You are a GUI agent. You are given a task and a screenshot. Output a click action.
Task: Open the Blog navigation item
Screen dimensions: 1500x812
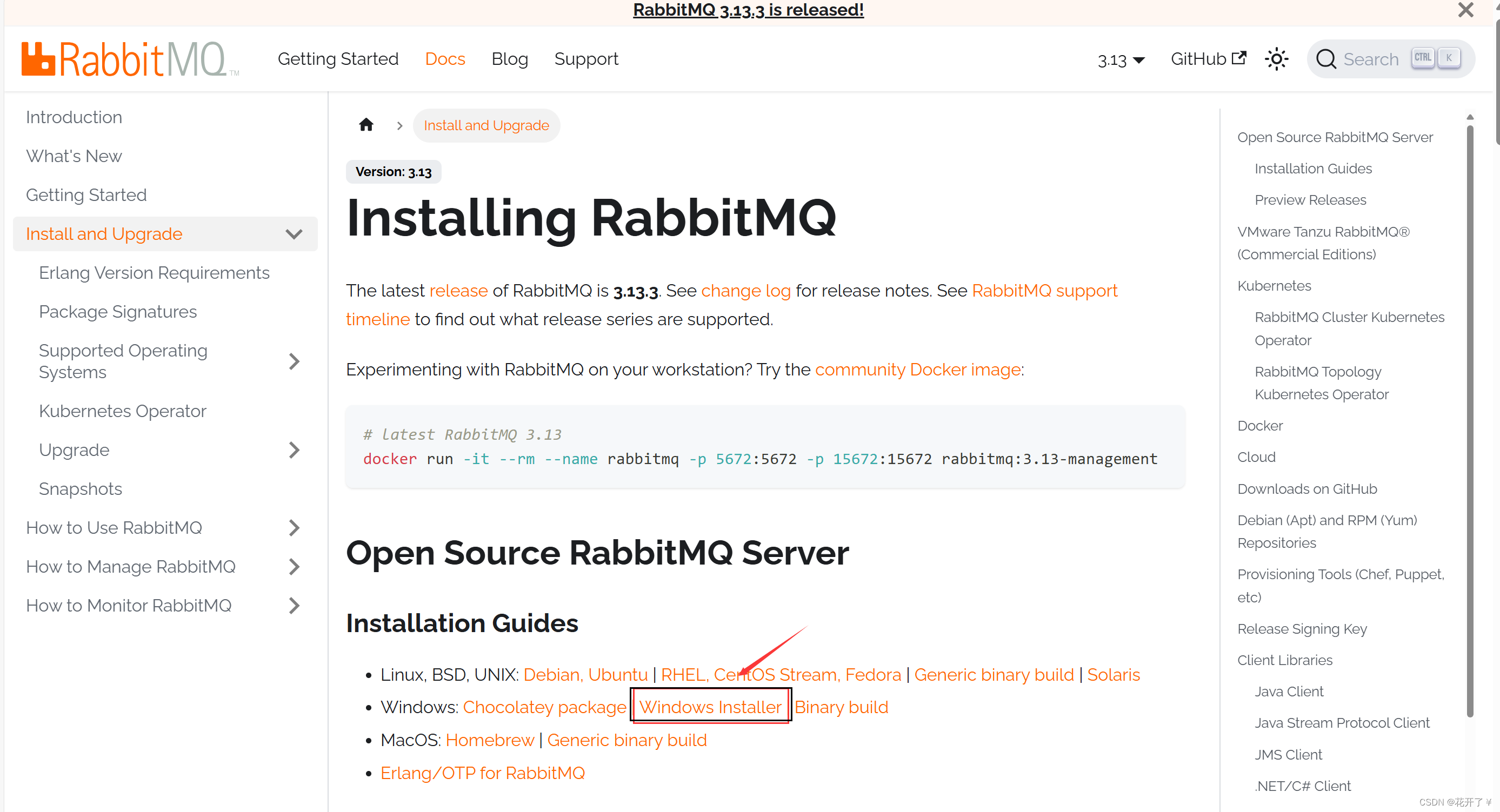click(510, 59)
